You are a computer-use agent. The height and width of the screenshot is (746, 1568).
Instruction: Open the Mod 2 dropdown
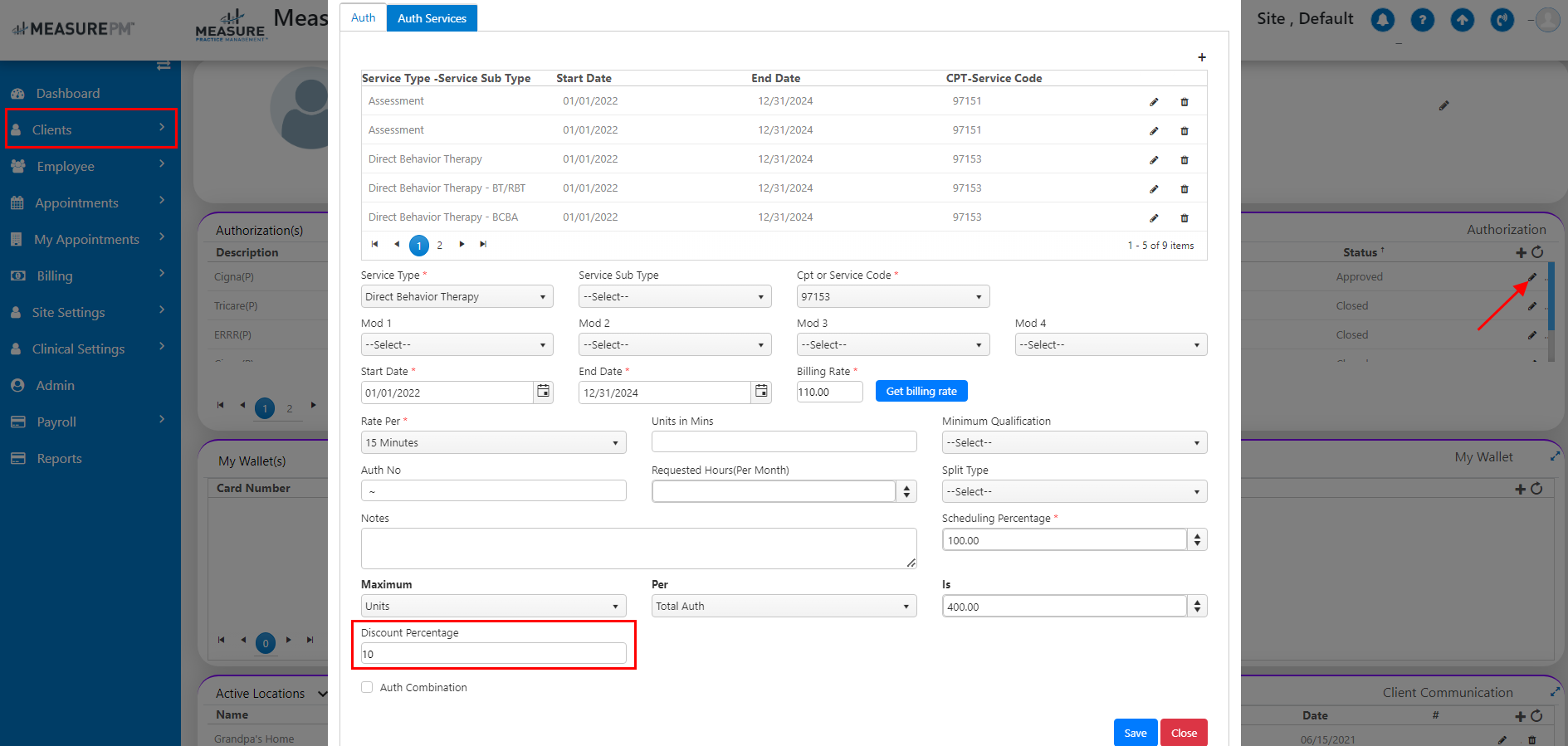[675, 344]
